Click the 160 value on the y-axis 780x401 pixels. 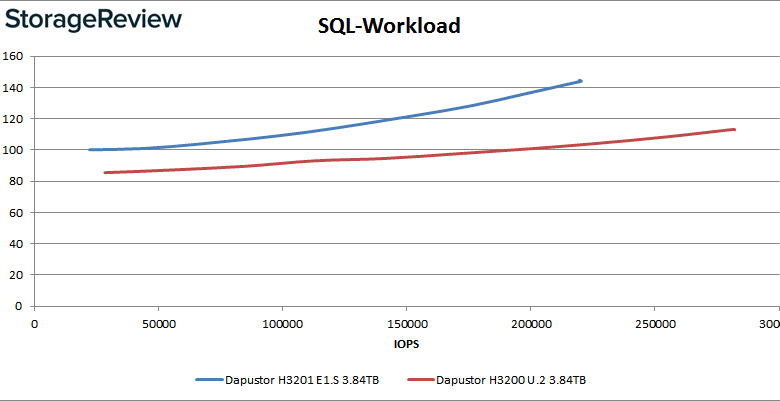click(13, 56)
